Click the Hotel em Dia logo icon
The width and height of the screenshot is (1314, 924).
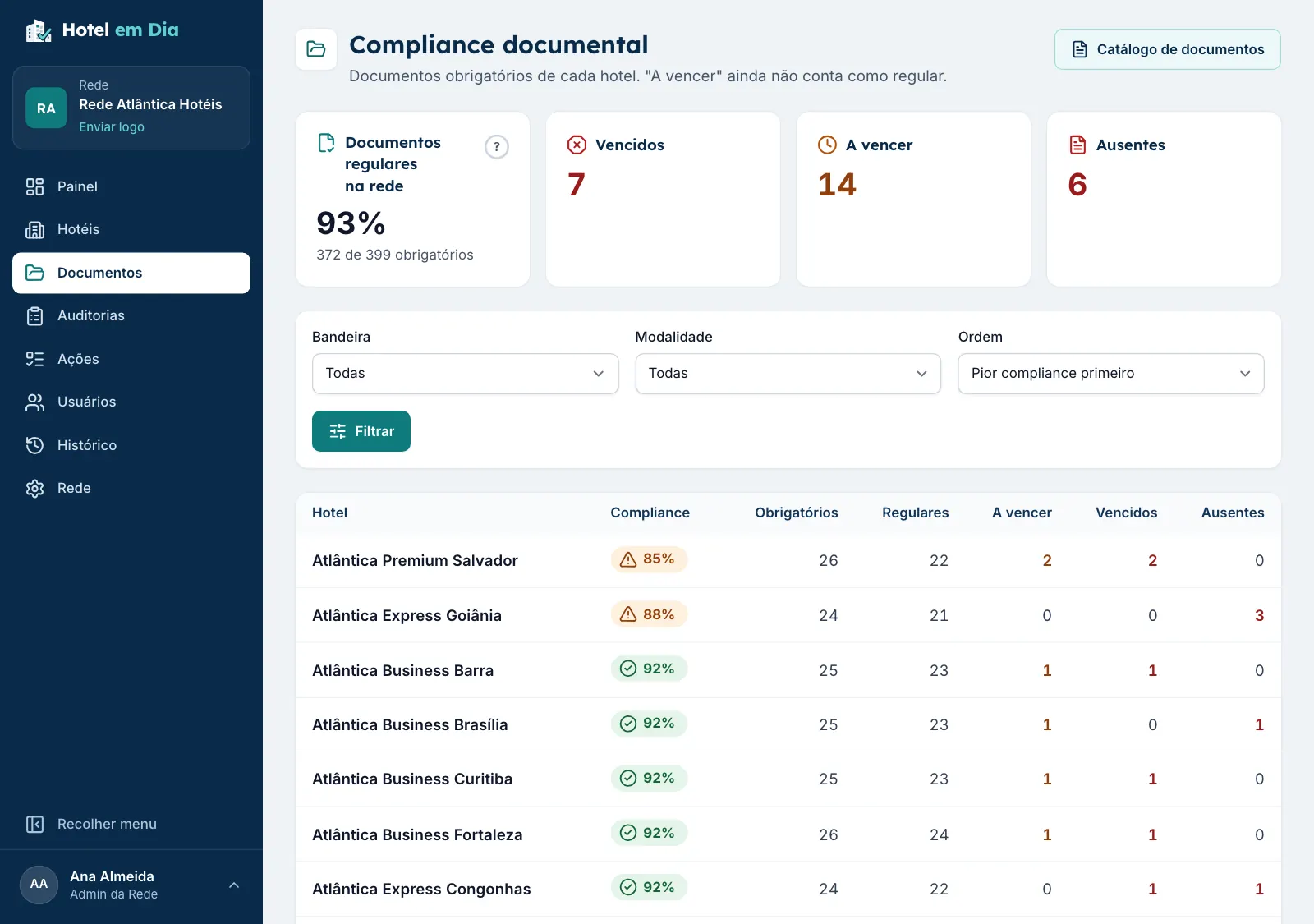[38, 30]
